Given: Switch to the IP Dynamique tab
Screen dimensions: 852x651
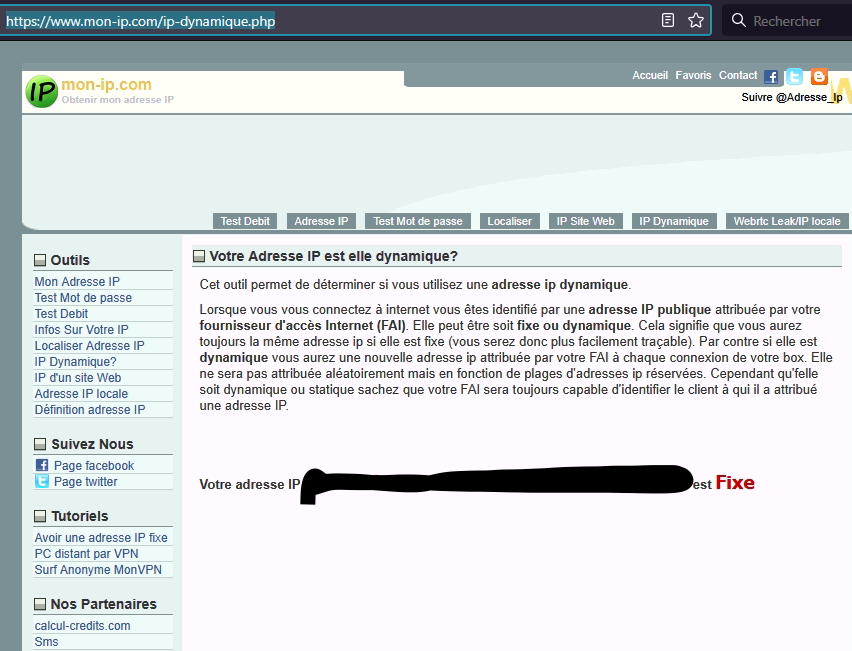Looking at the screenshot, I should click(674, 221).
